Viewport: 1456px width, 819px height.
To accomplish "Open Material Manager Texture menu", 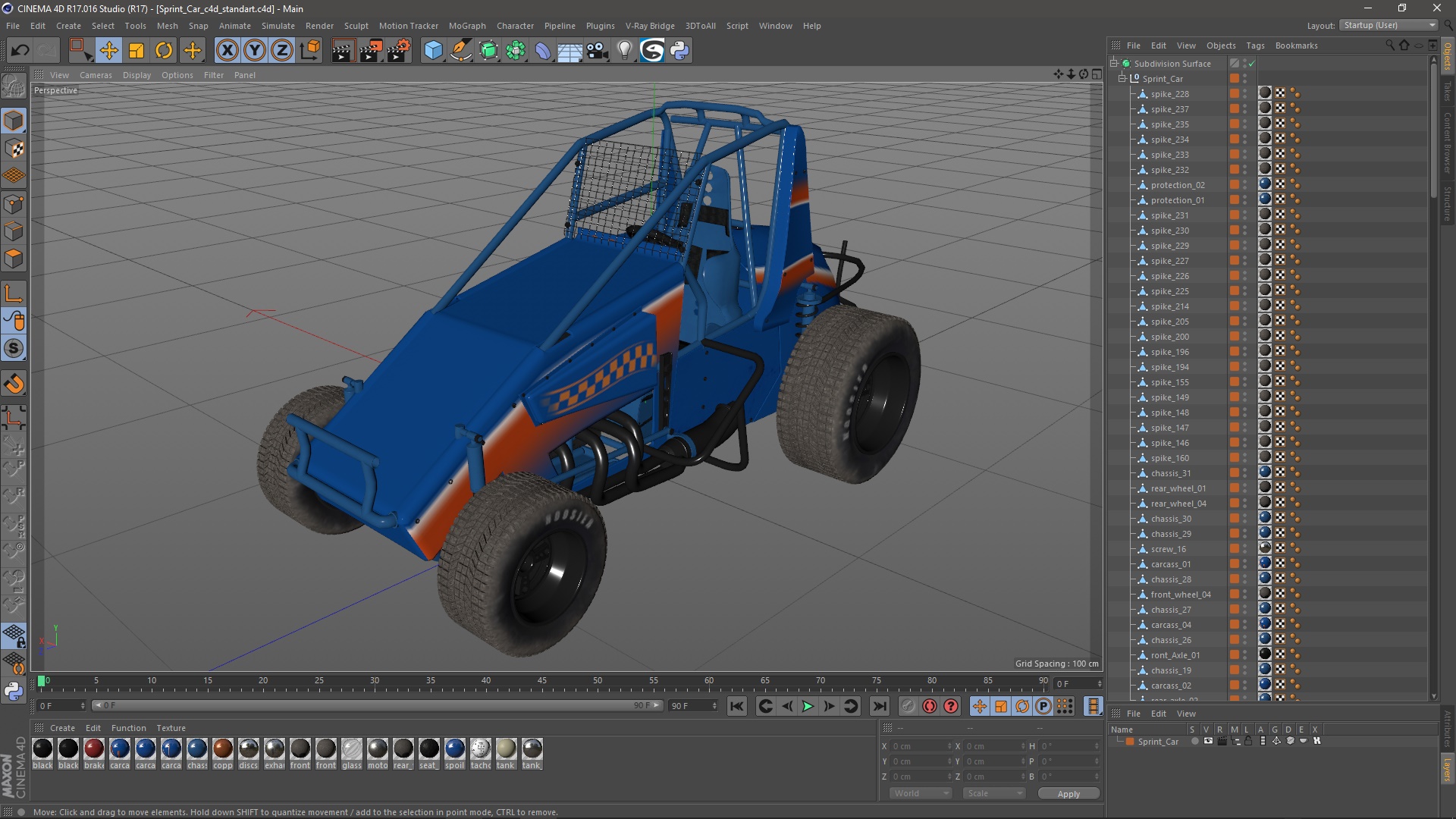I will pos(171,728).
